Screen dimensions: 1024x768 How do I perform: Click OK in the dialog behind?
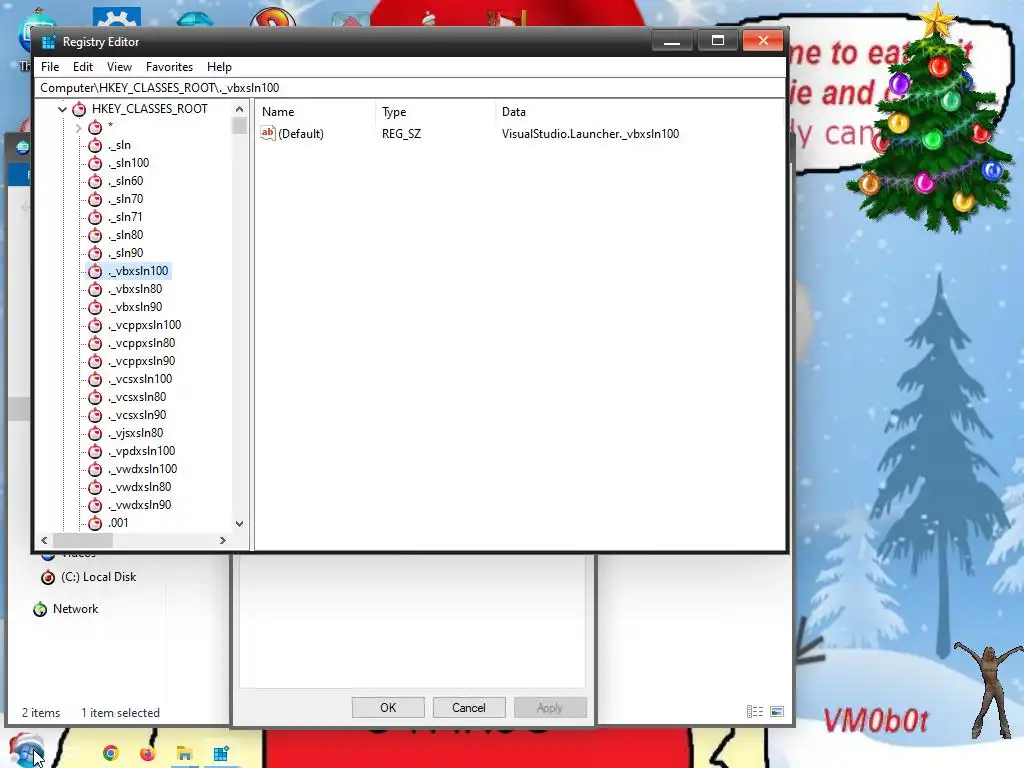[388, 708]
